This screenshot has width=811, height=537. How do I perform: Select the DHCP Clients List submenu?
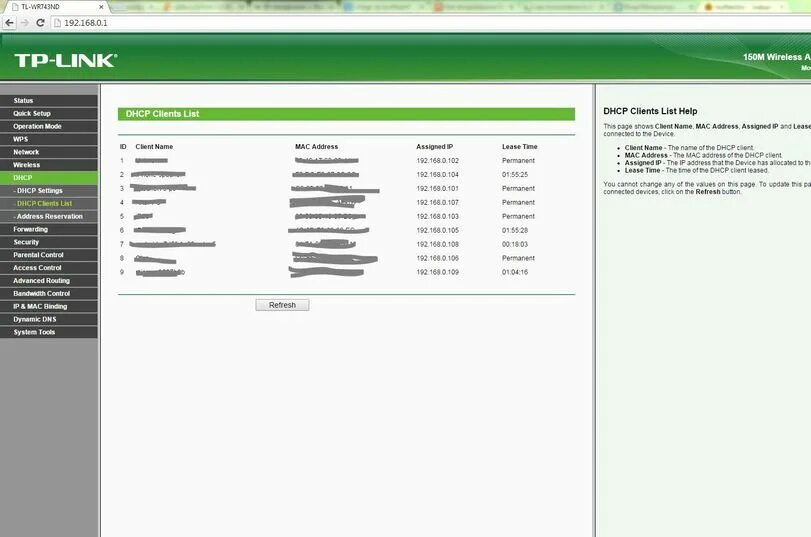pos(49,204)
